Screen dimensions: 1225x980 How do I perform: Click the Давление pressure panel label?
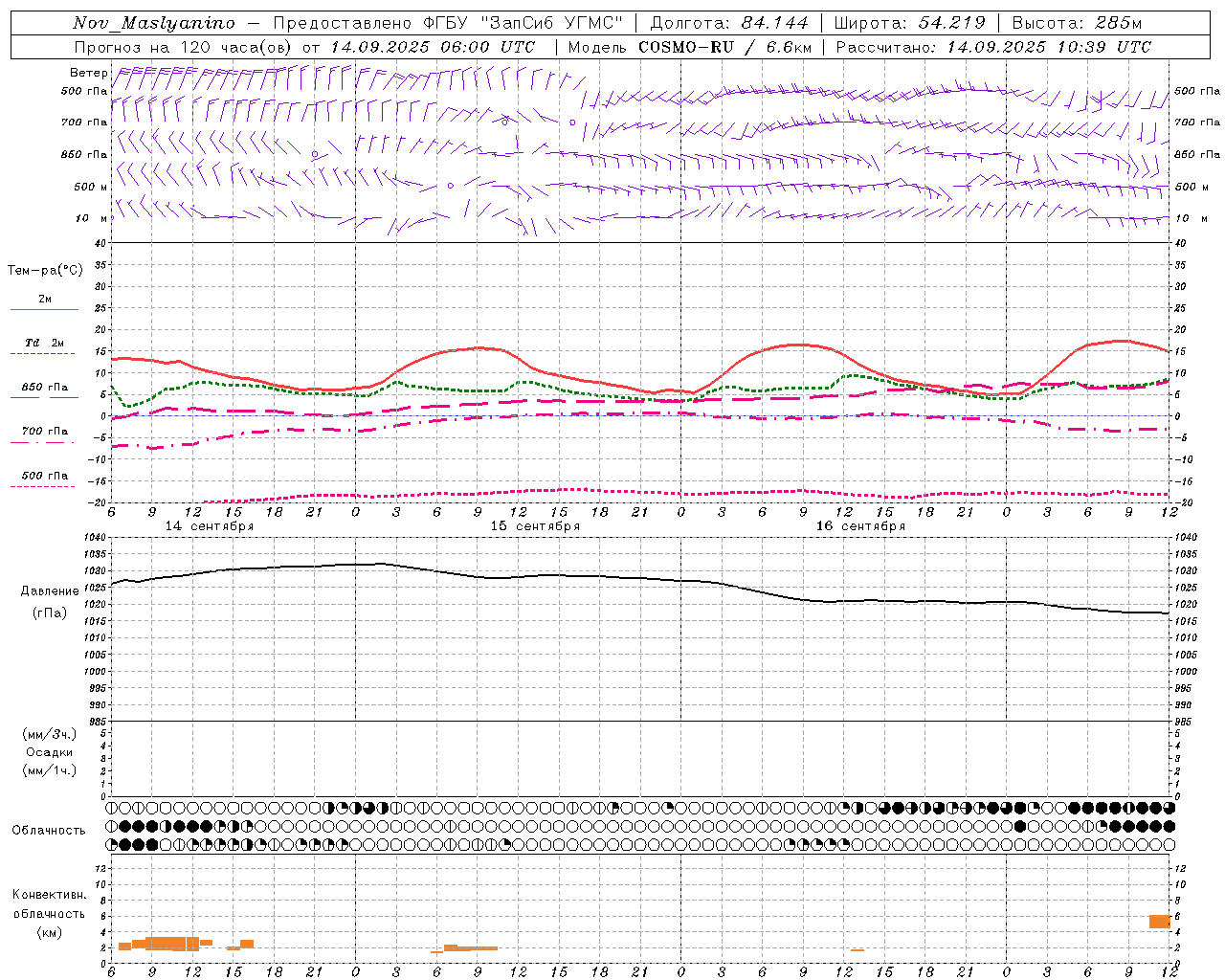[50, 591]
